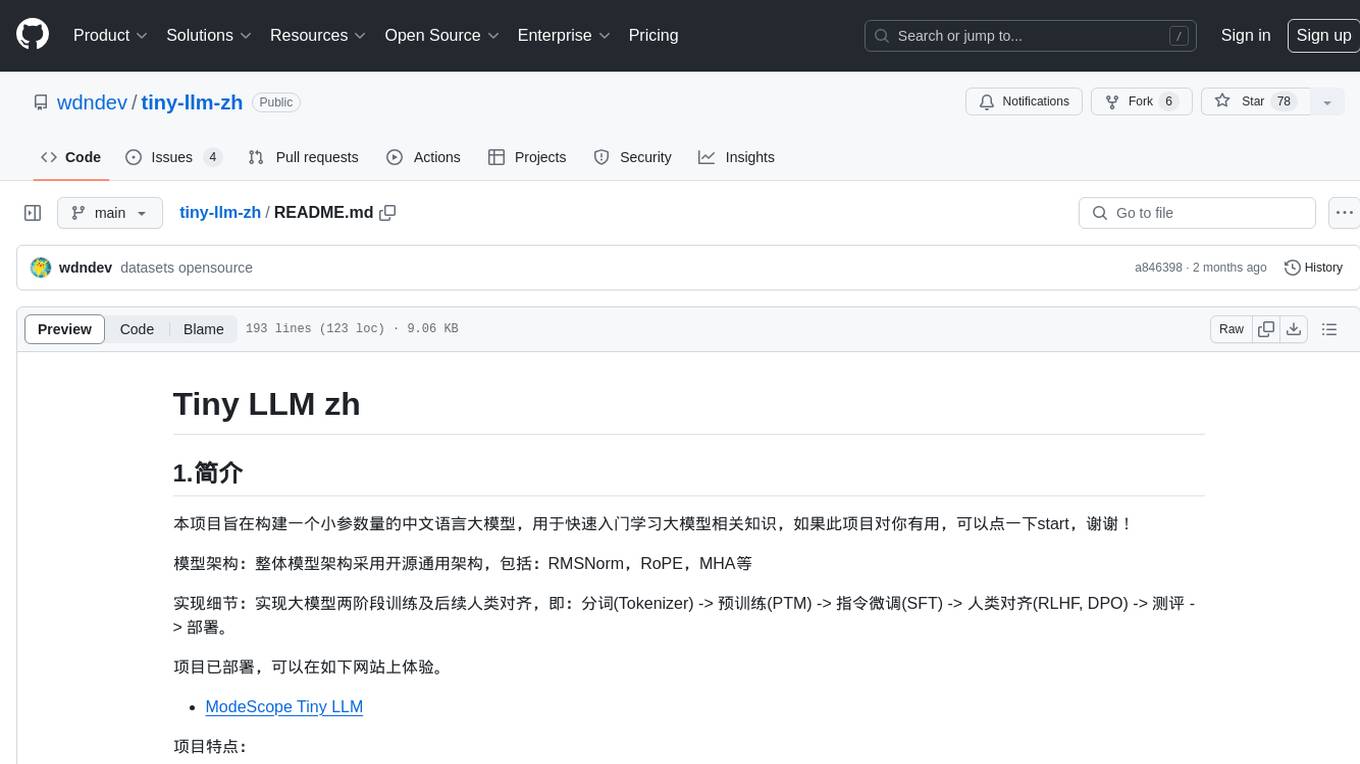The height and width of the screenshot is (764, 1360).
Task: Open GitHub homepage via Octocat logo
Action: [32, 35]
